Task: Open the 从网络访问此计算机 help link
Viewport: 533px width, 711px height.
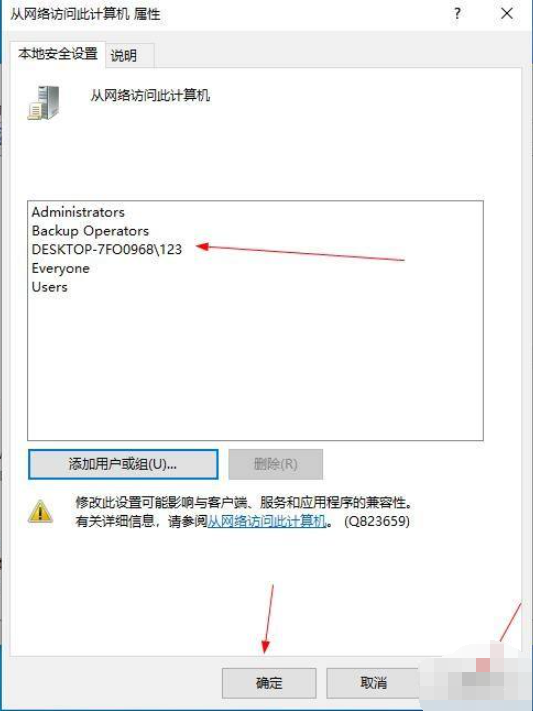Action: [x=267, y=521]
